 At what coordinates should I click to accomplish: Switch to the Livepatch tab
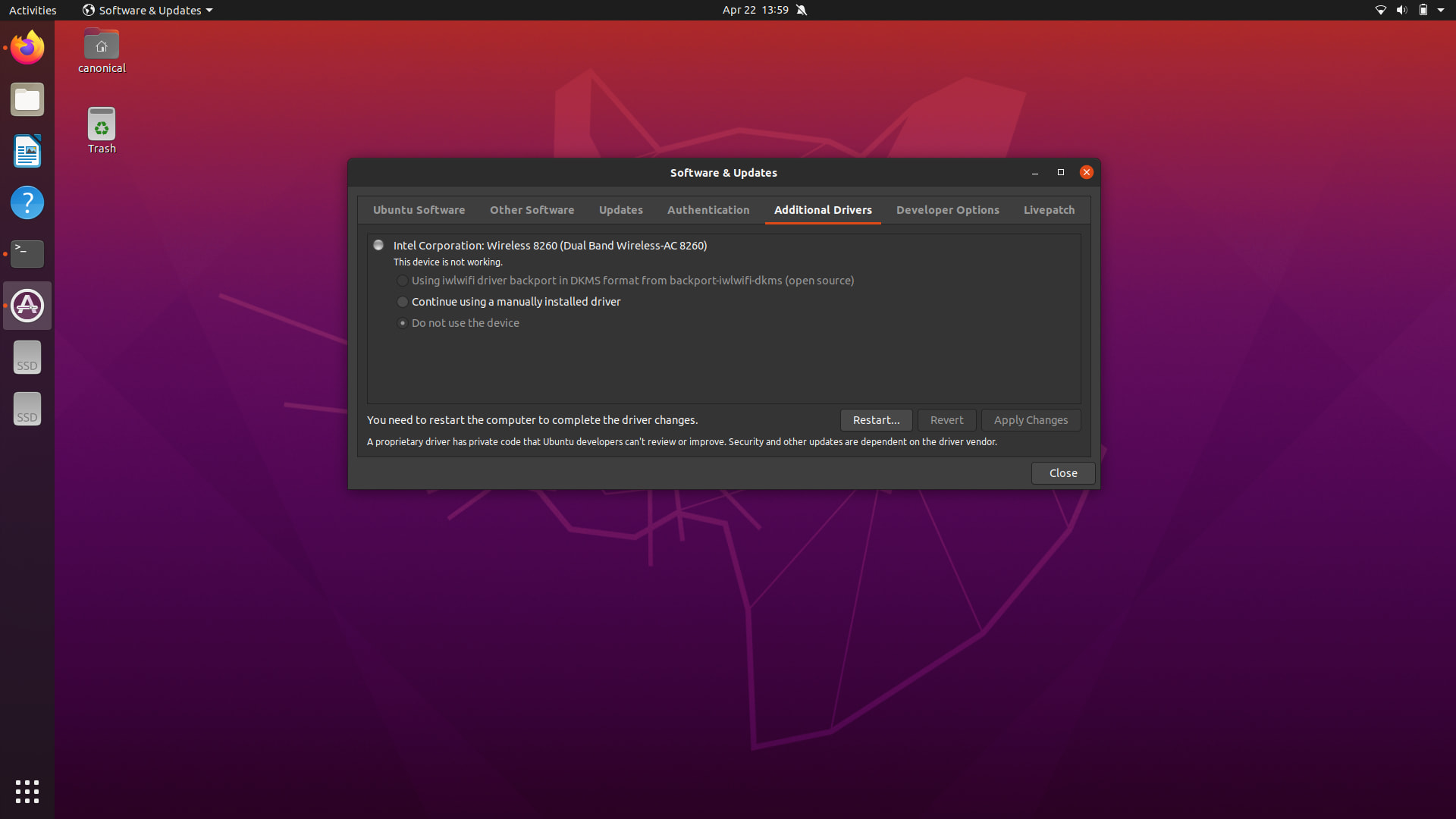(1049, 210)
